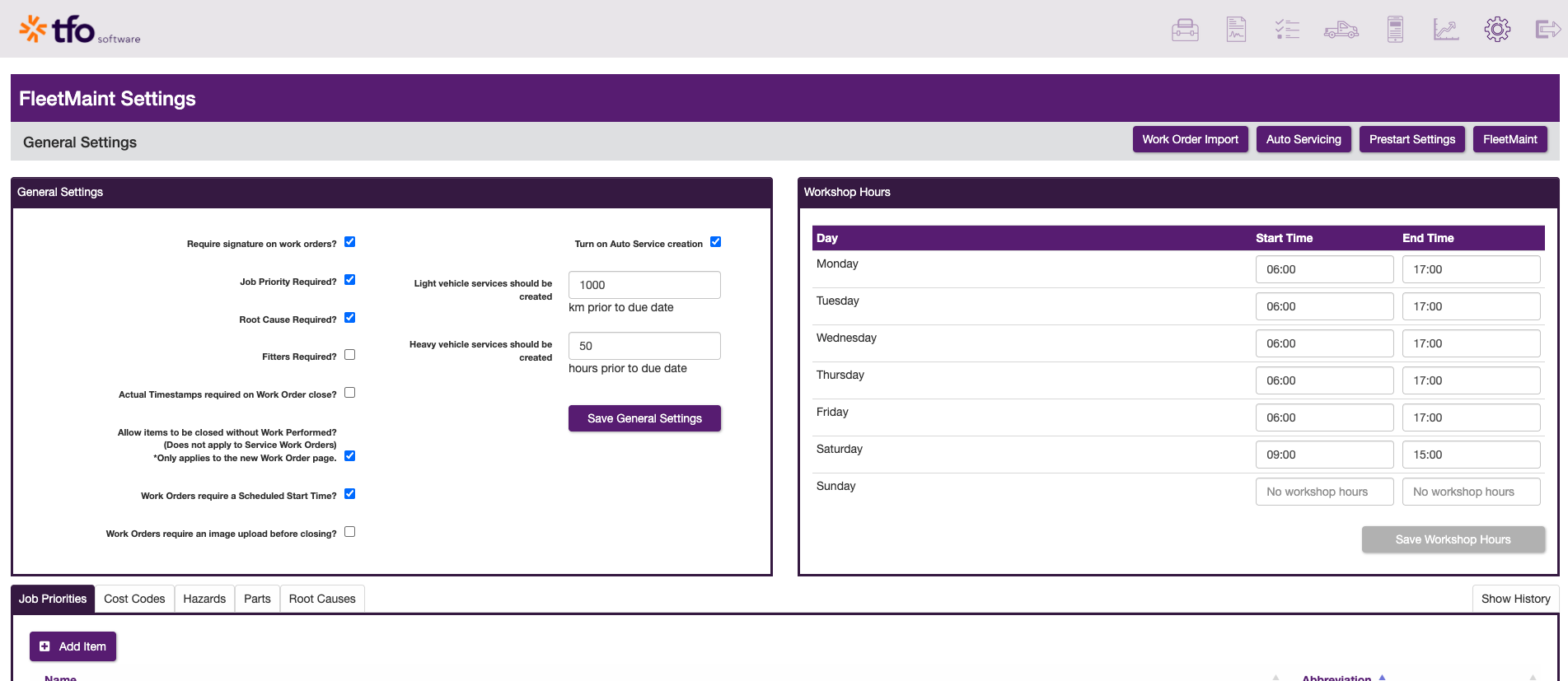Click Tuesday end time field
The height and width of the screenshot is (681, 1568).
pyautogui.click(x=1472, y=306)
